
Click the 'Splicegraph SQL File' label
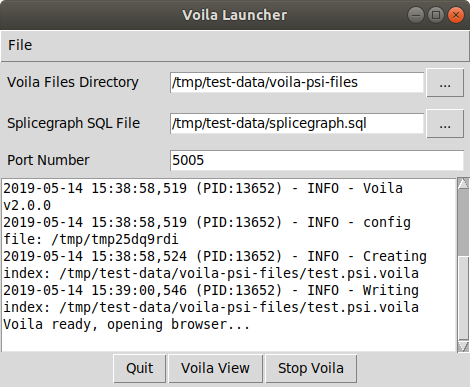pyautogui.click(x=74, y=123)
